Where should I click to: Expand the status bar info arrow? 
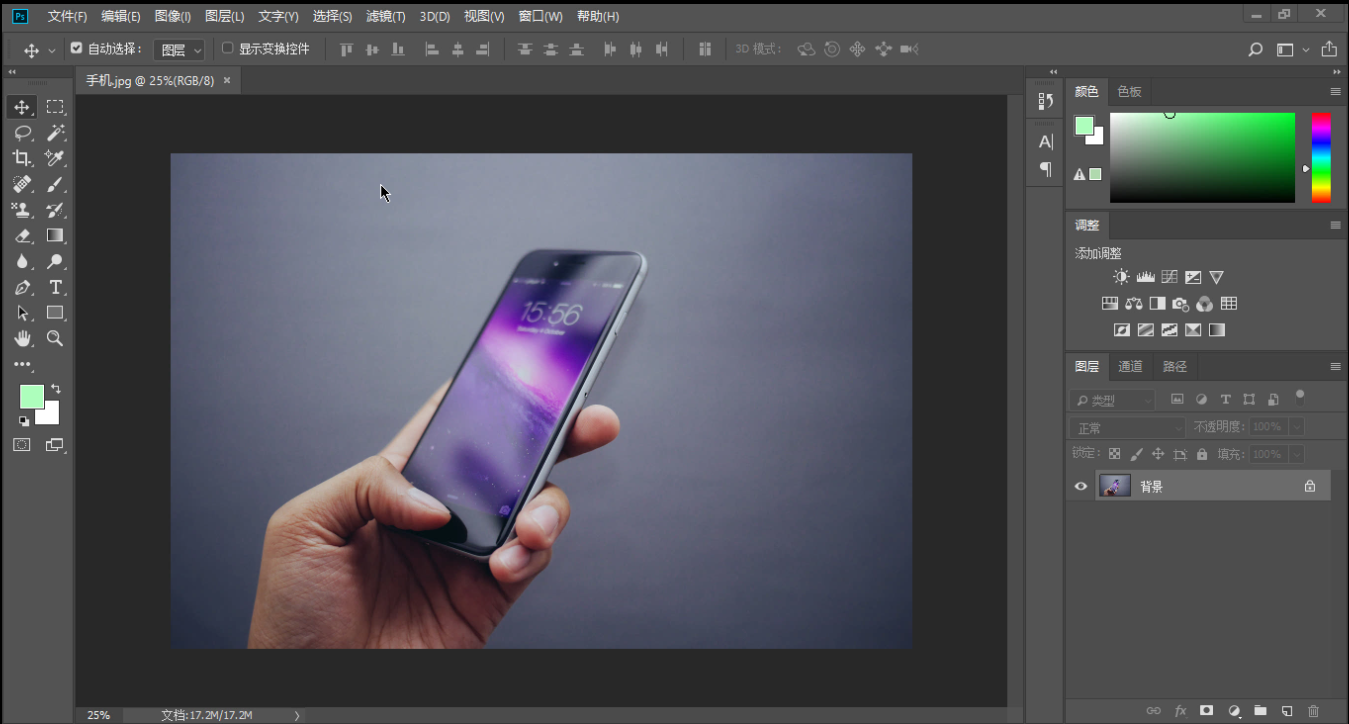click(x=297, y=715)
